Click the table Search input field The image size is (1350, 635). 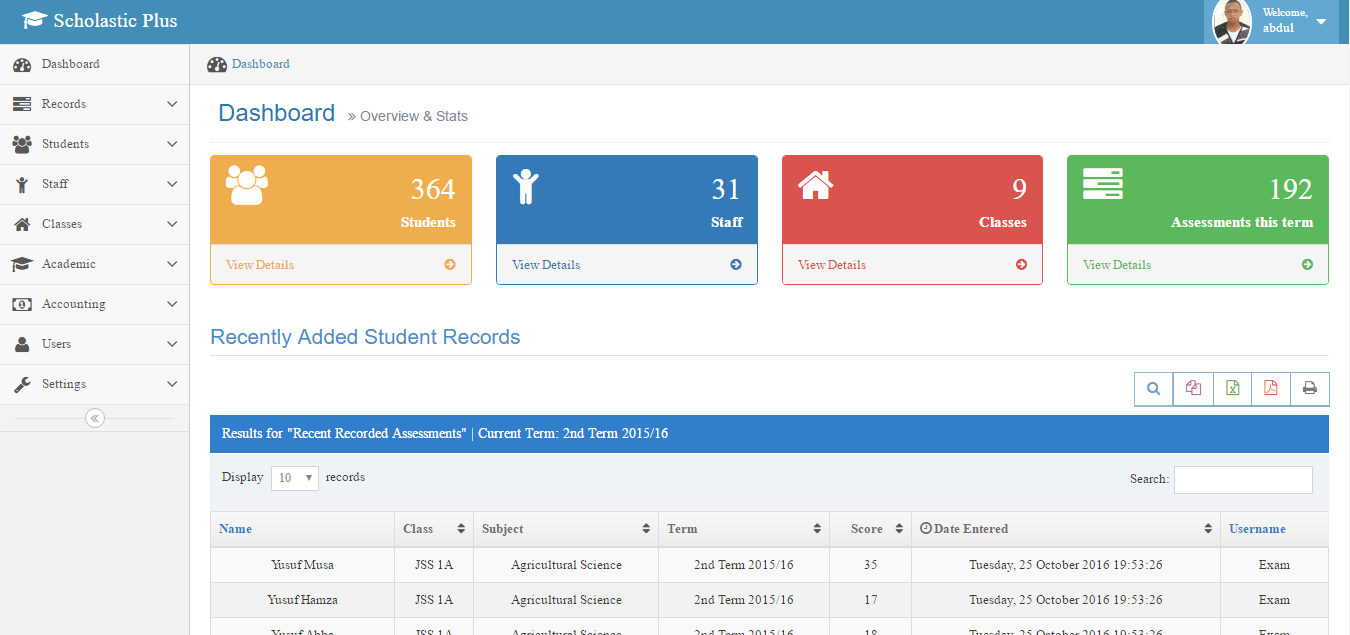coord(1243,480)
